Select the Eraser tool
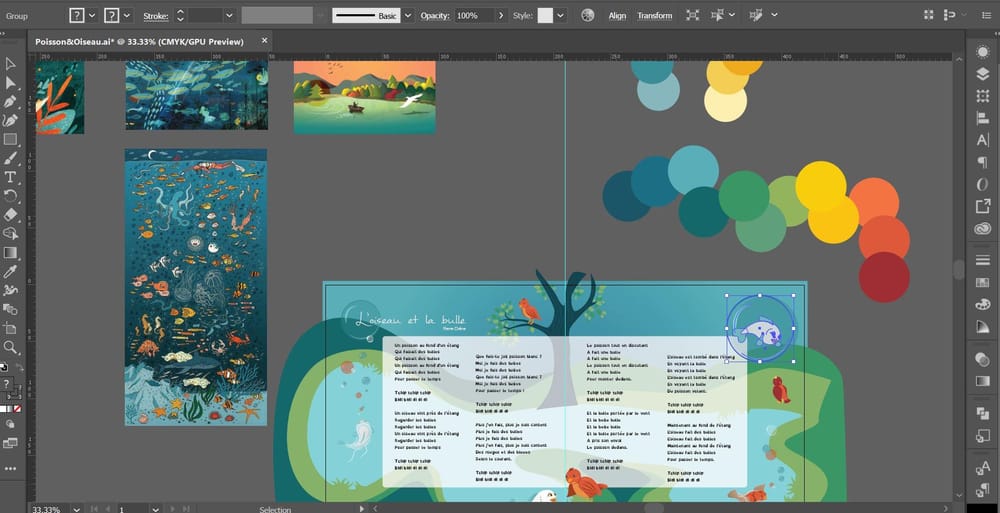 point(10,214)
